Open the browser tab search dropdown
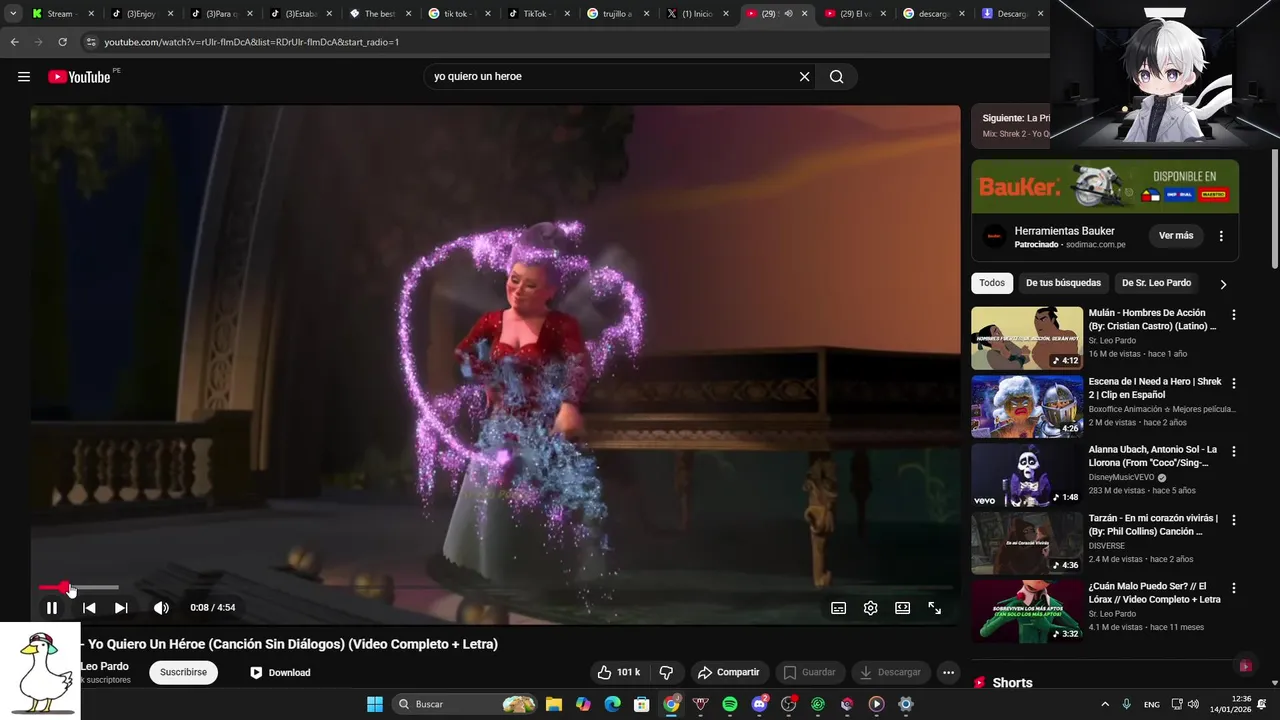The height and width of the screenshot is (720, 1280). click(x=12, y=14)
